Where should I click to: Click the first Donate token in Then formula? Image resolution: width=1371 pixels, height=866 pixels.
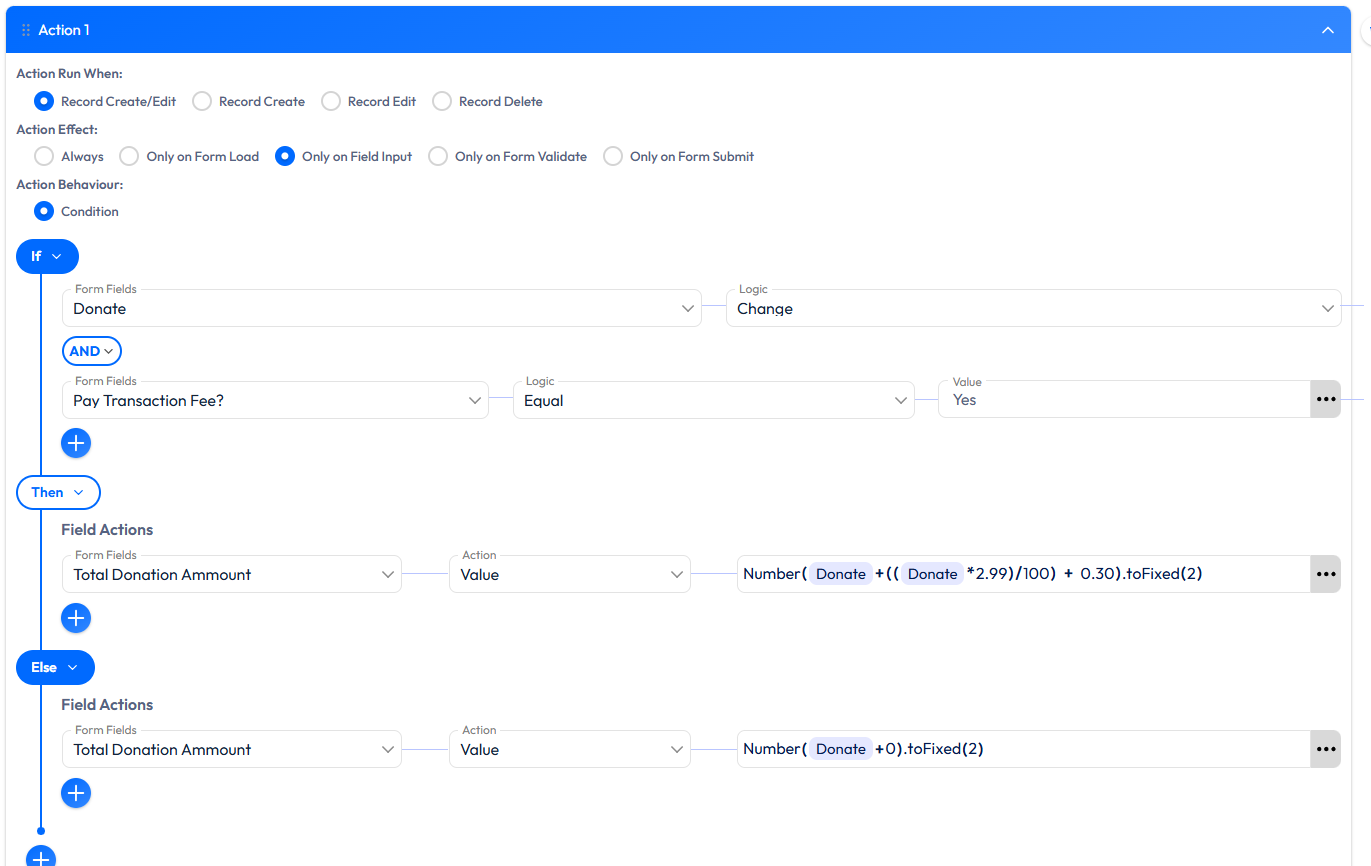click(x=841, y=574)
